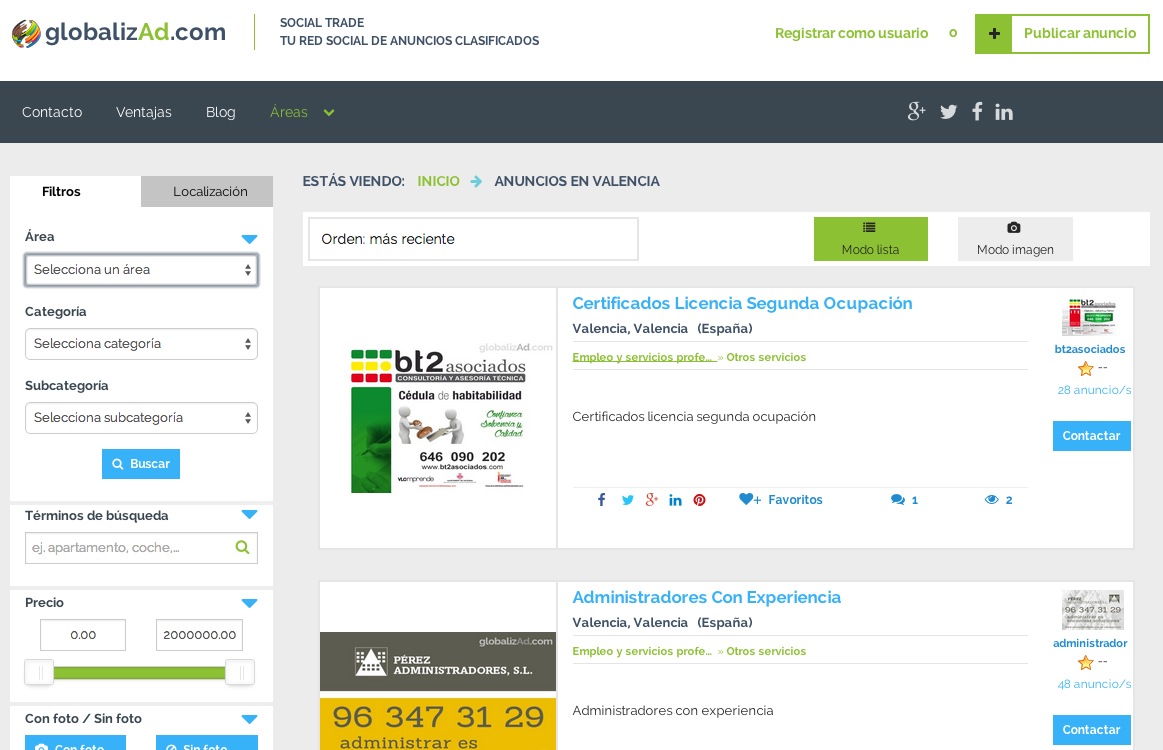Click the right handle of price slider
Screen dimensions: 1163x750
click(x=240, y=673)
